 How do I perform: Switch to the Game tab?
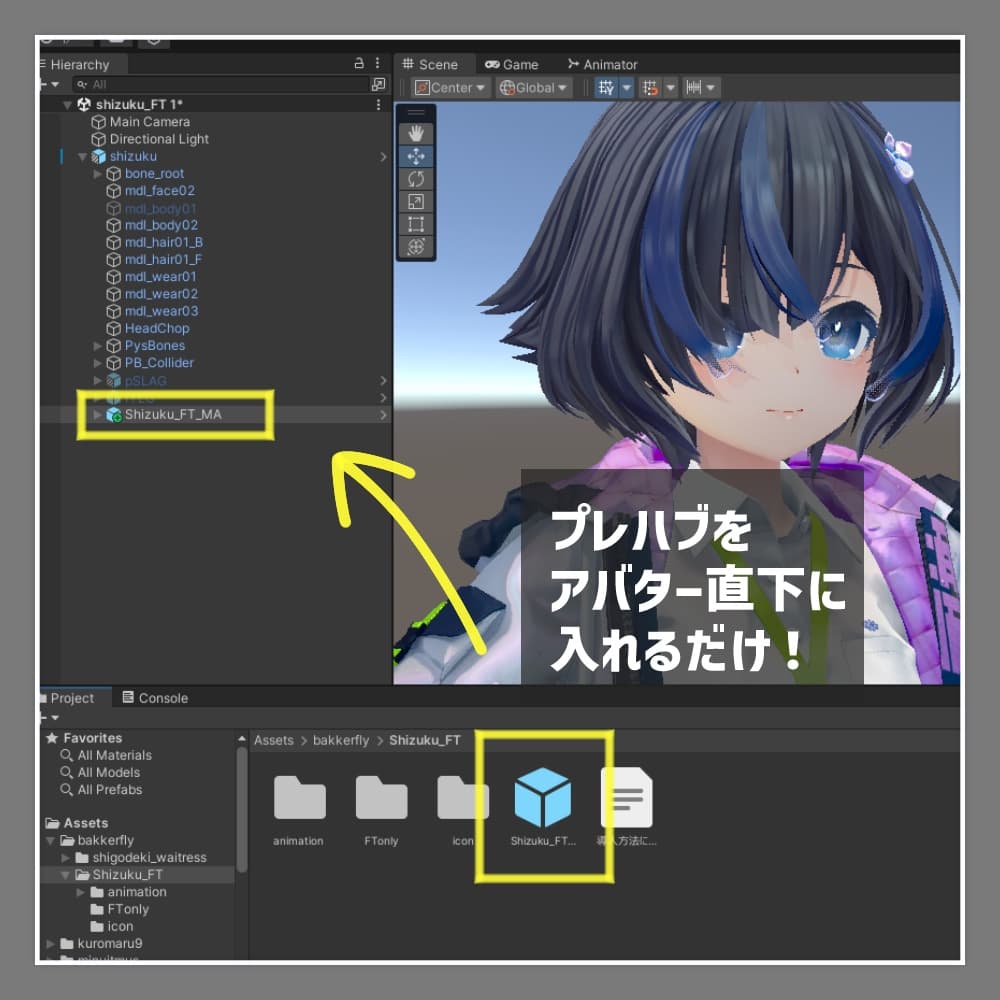(x=511, y=64)
